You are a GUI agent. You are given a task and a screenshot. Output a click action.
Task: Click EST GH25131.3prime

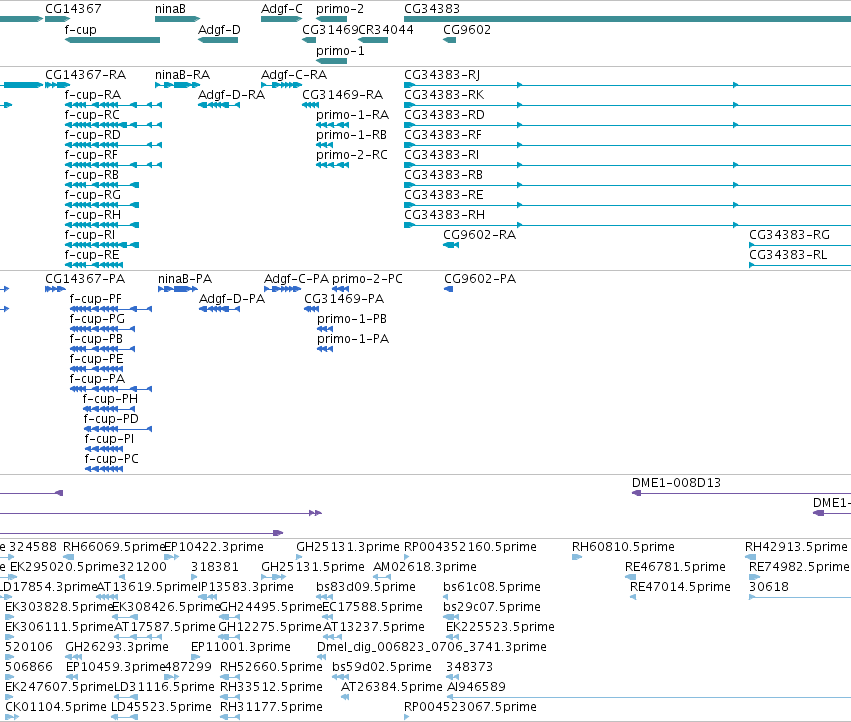pyautogui.click(x=347, y=547)
